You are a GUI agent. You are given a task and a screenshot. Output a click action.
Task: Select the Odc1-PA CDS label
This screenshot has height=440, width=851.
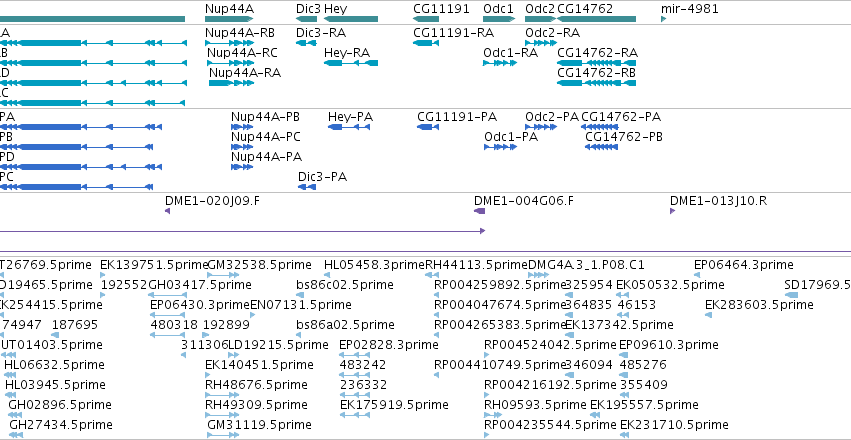click(x=511, y=137)
